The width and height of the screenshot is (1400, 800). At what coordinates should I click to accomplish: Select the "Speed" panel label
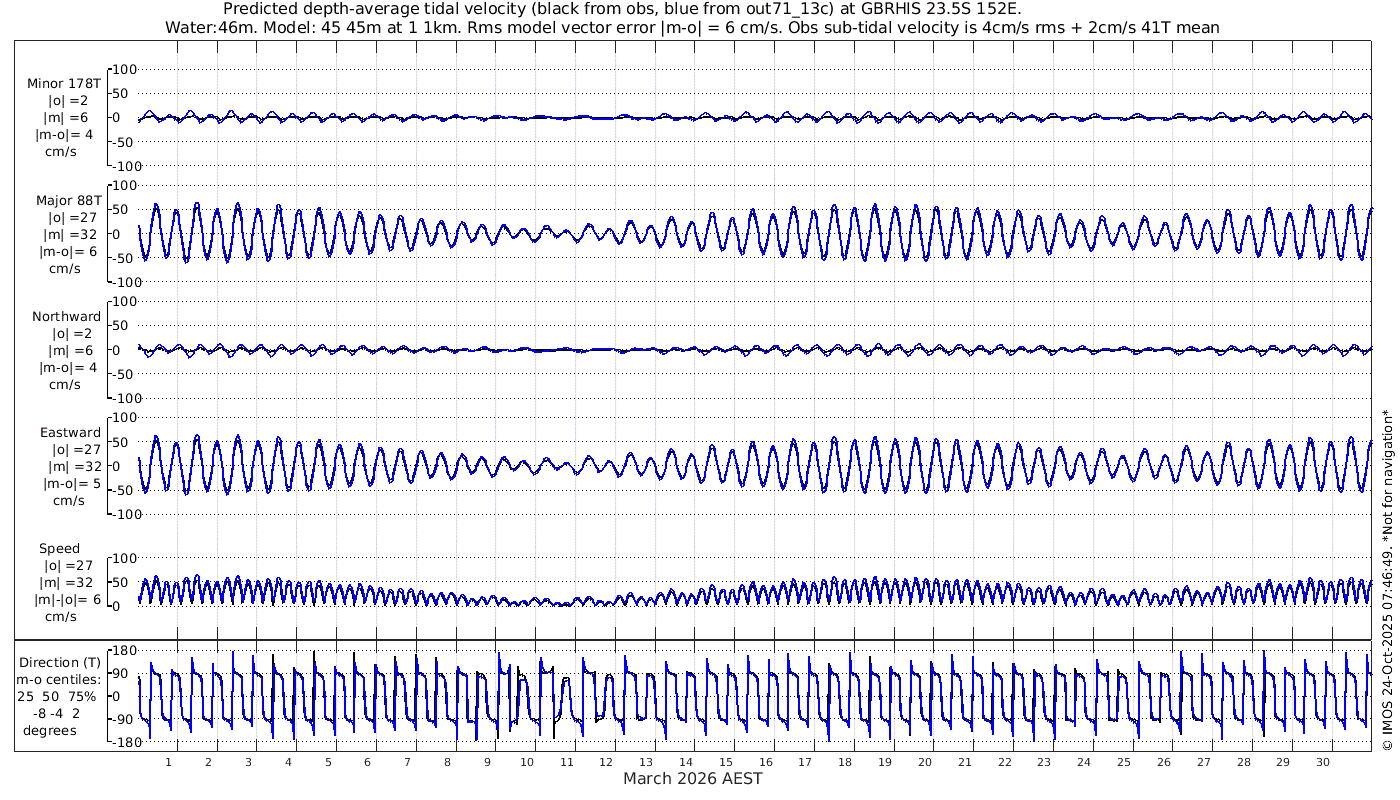coord(60,549)
